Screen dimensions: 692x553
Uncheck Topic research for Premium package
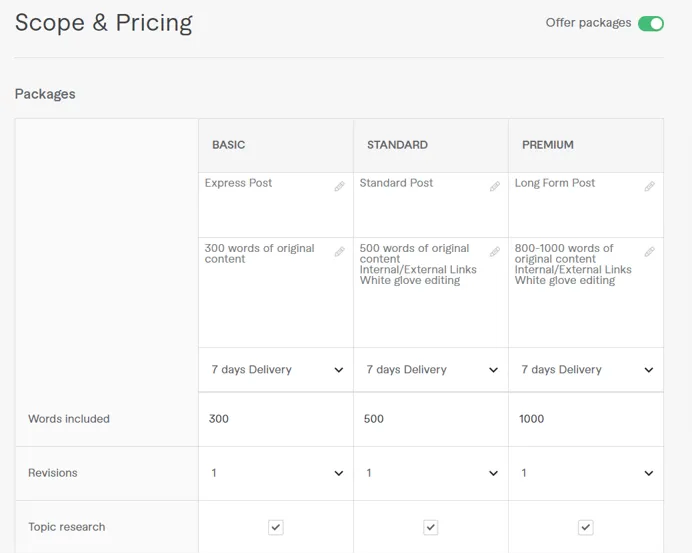[586, 527]
